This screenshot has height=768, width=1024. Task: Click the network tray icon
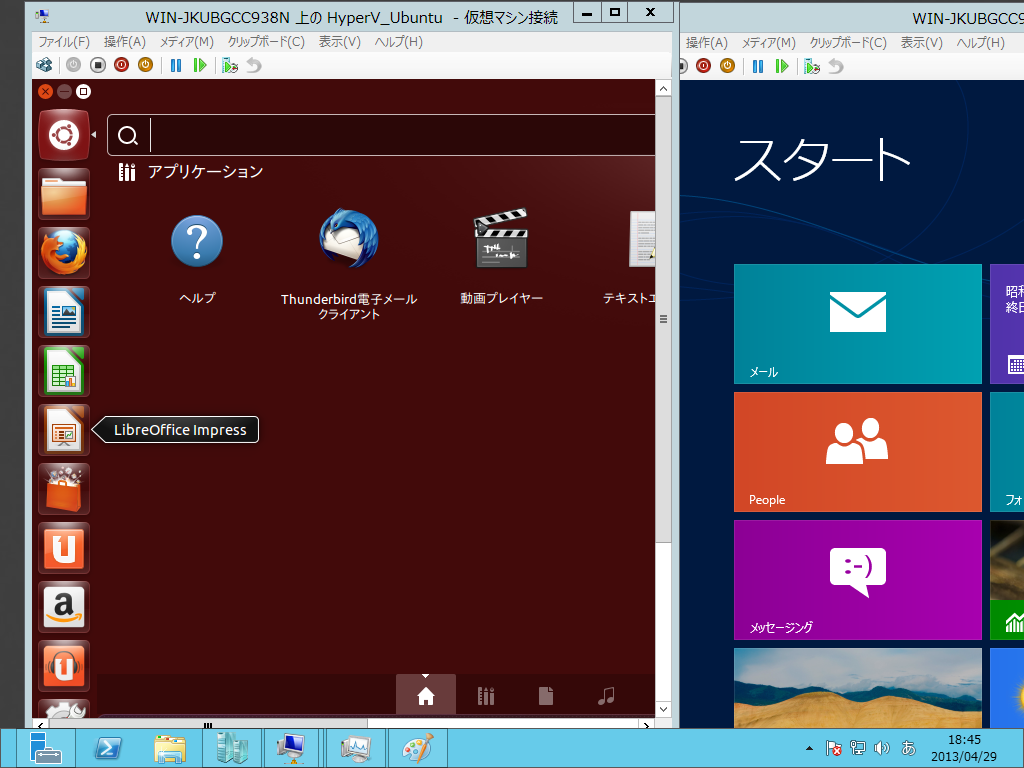tap(857, 748)
